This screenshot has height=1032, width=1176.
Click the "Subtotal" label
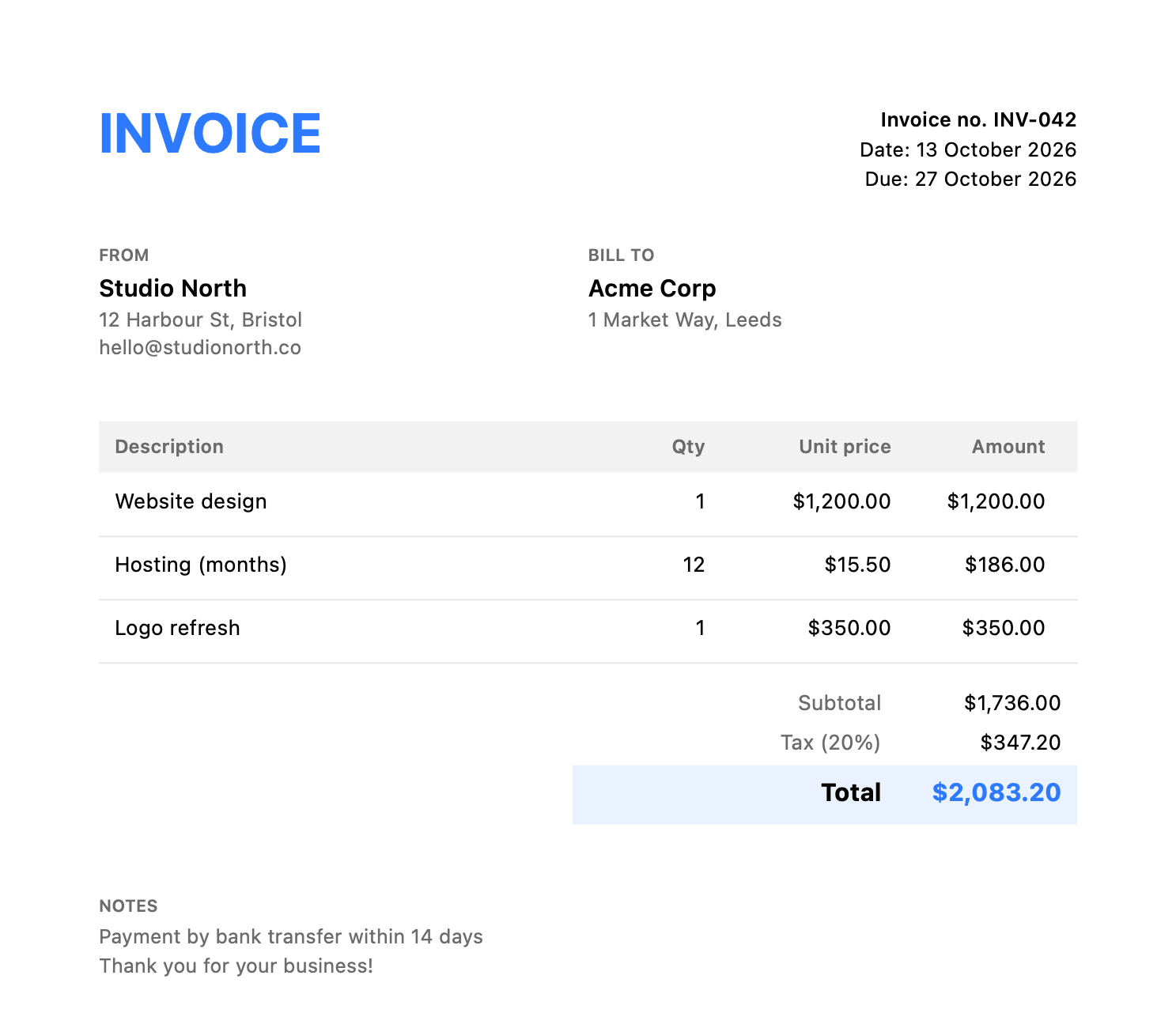coord(839,703)
